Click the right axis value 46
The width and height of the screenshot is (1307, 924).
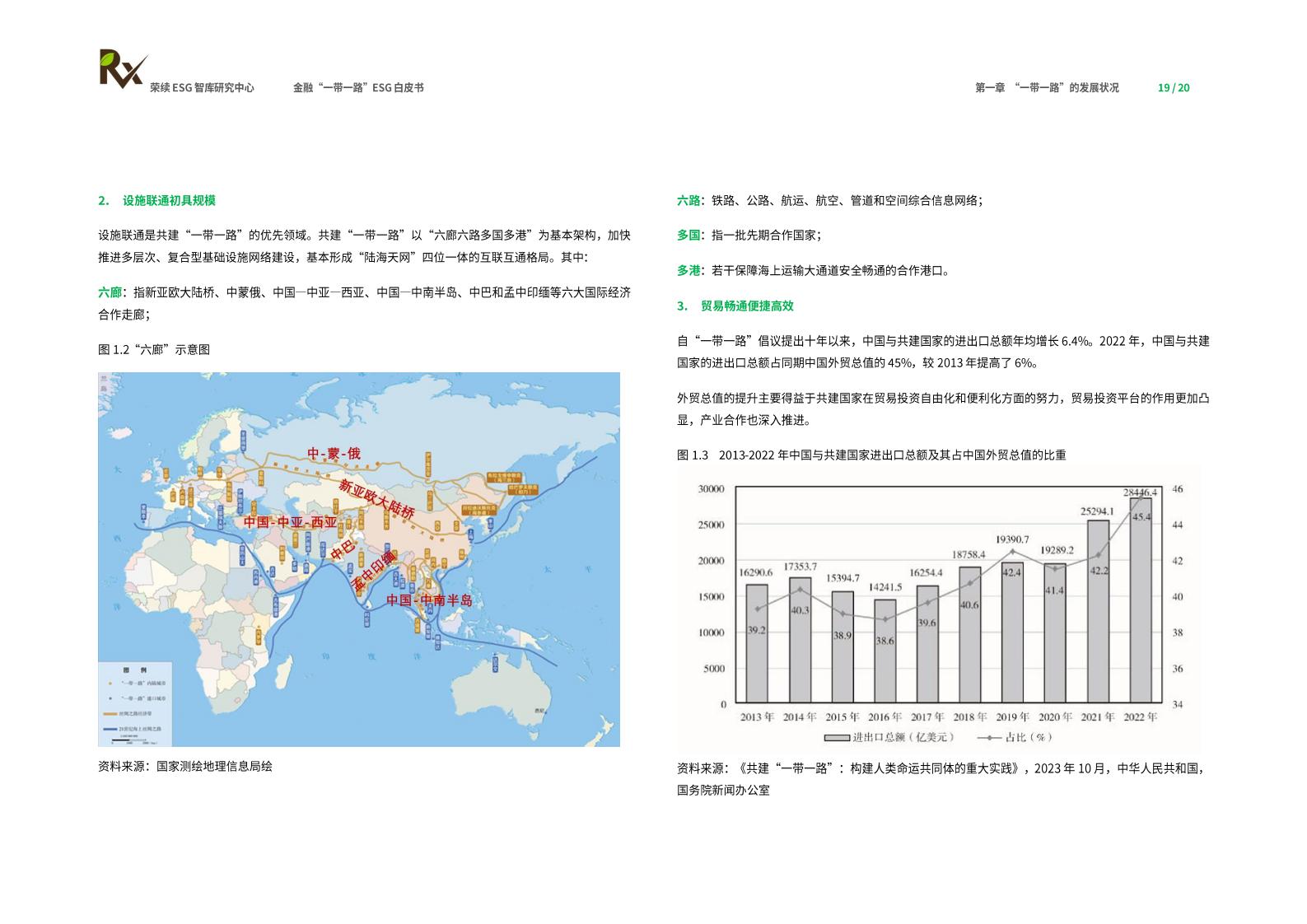pos(1178,489)
